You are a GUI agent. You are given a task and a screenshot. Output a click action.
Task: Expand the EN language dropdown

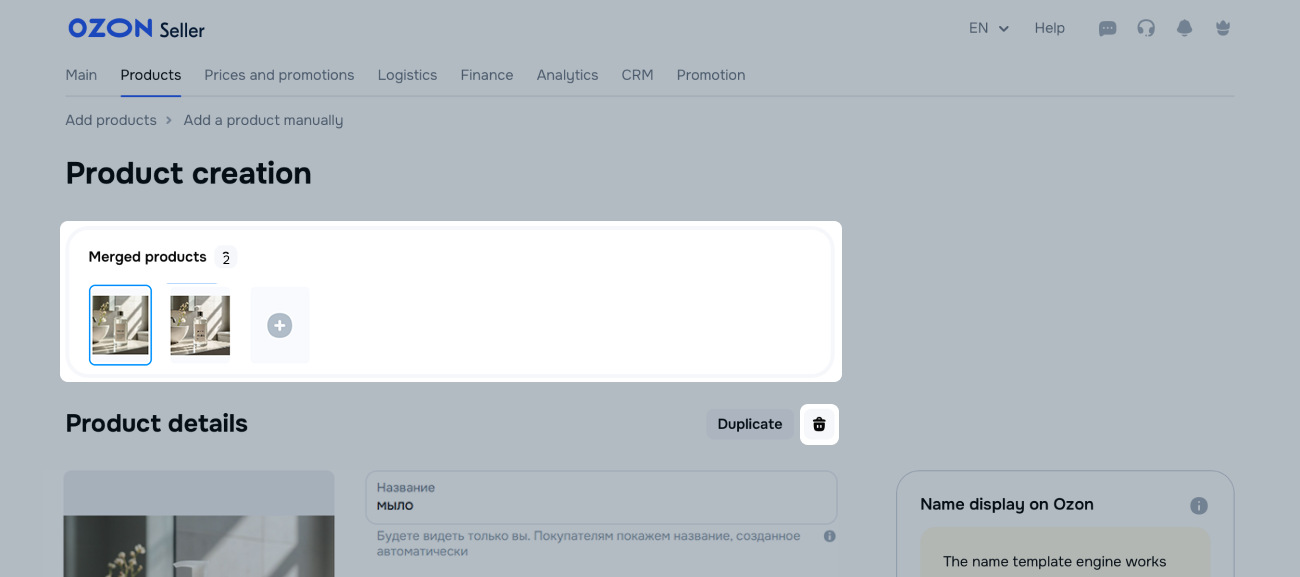988,29
